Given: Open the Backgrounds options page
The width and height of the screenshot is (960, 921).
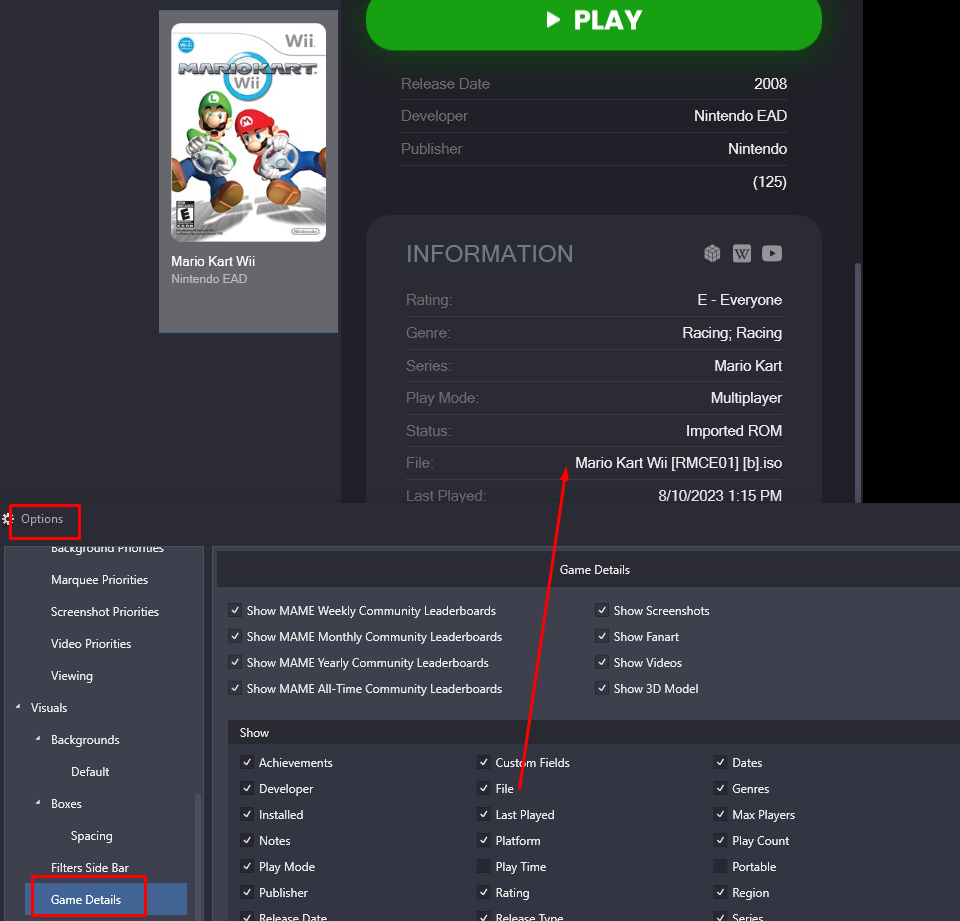Looking at the screenshot, I should 85,740.
